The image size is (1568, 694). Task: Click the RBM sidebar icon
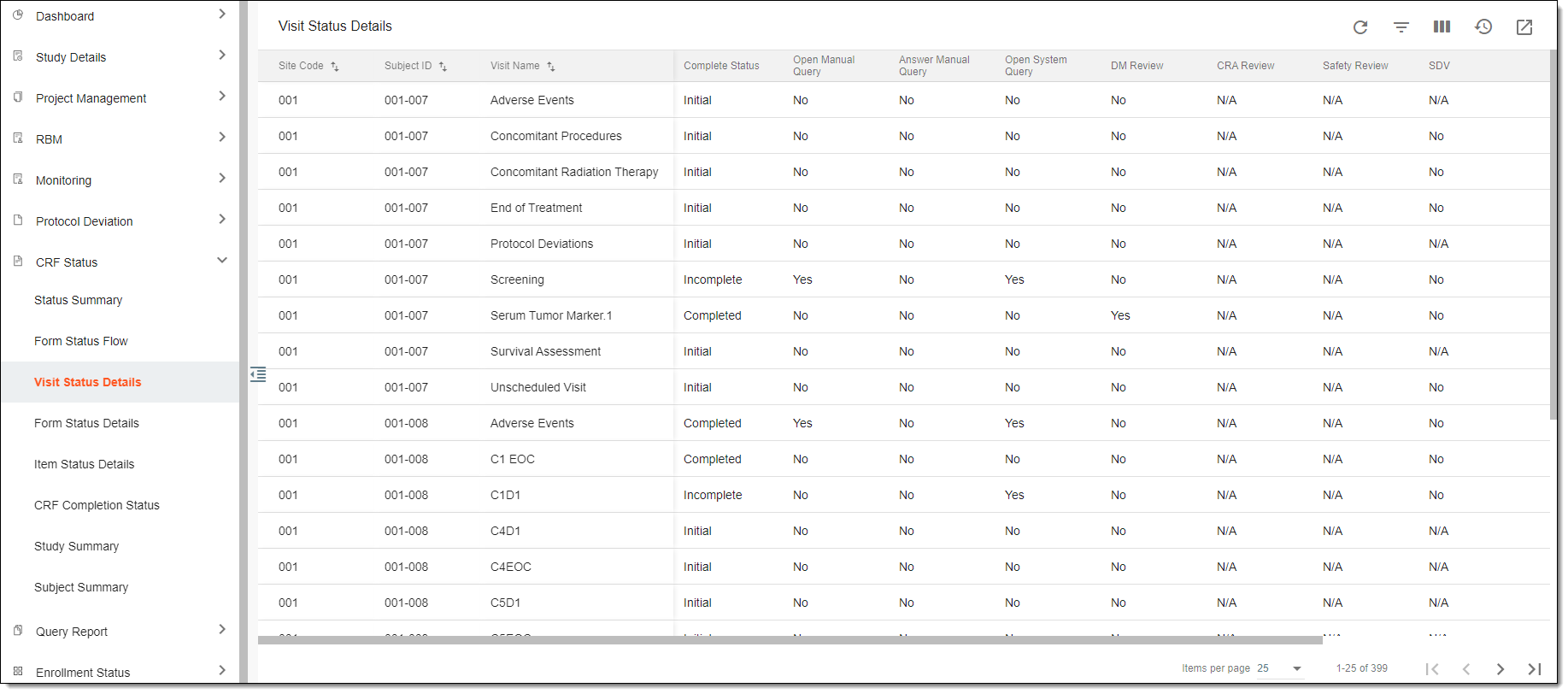click(x=18, y=138)
